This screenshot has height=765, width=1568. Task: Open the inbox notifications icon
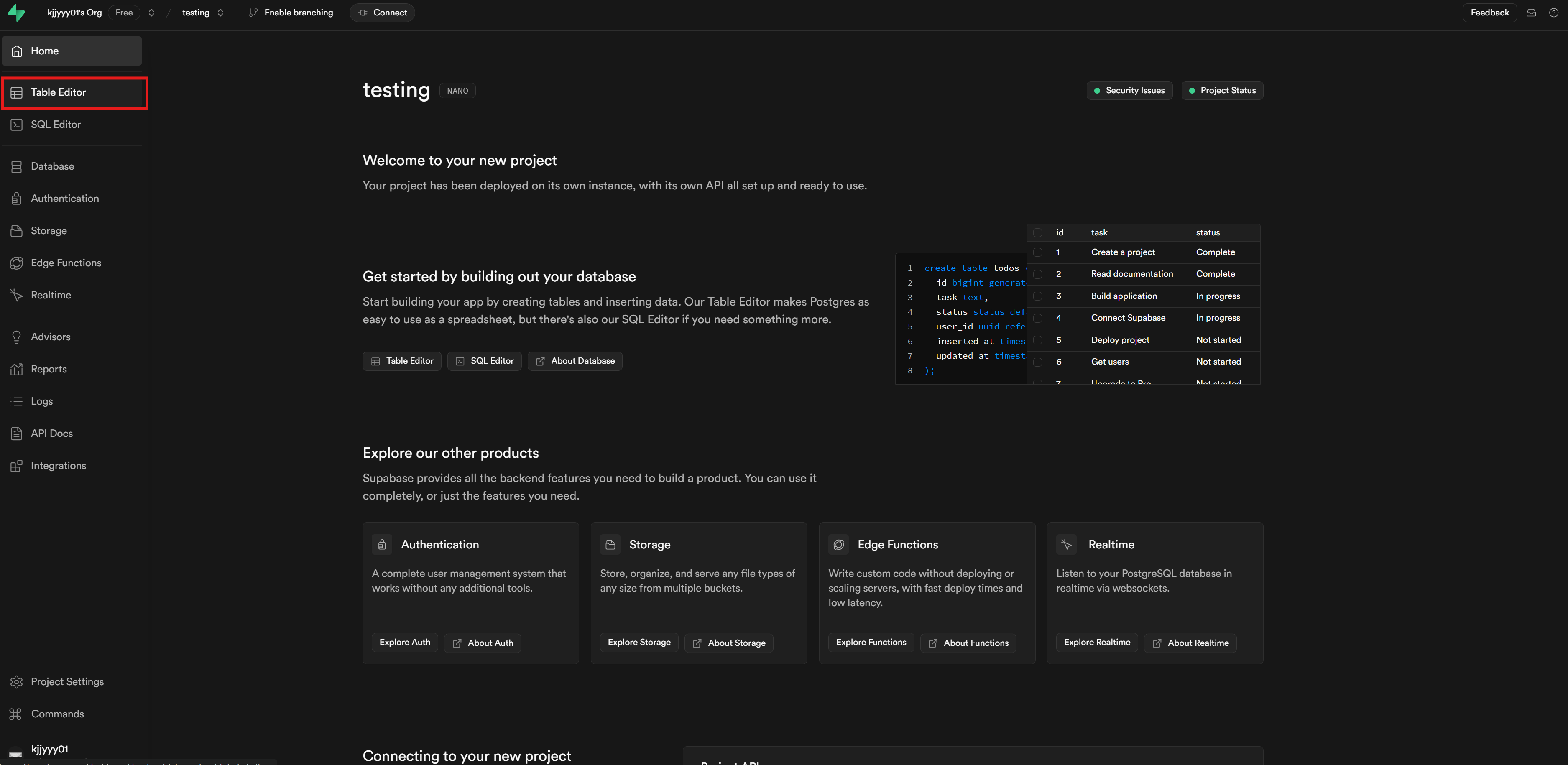coord(1531,13)
